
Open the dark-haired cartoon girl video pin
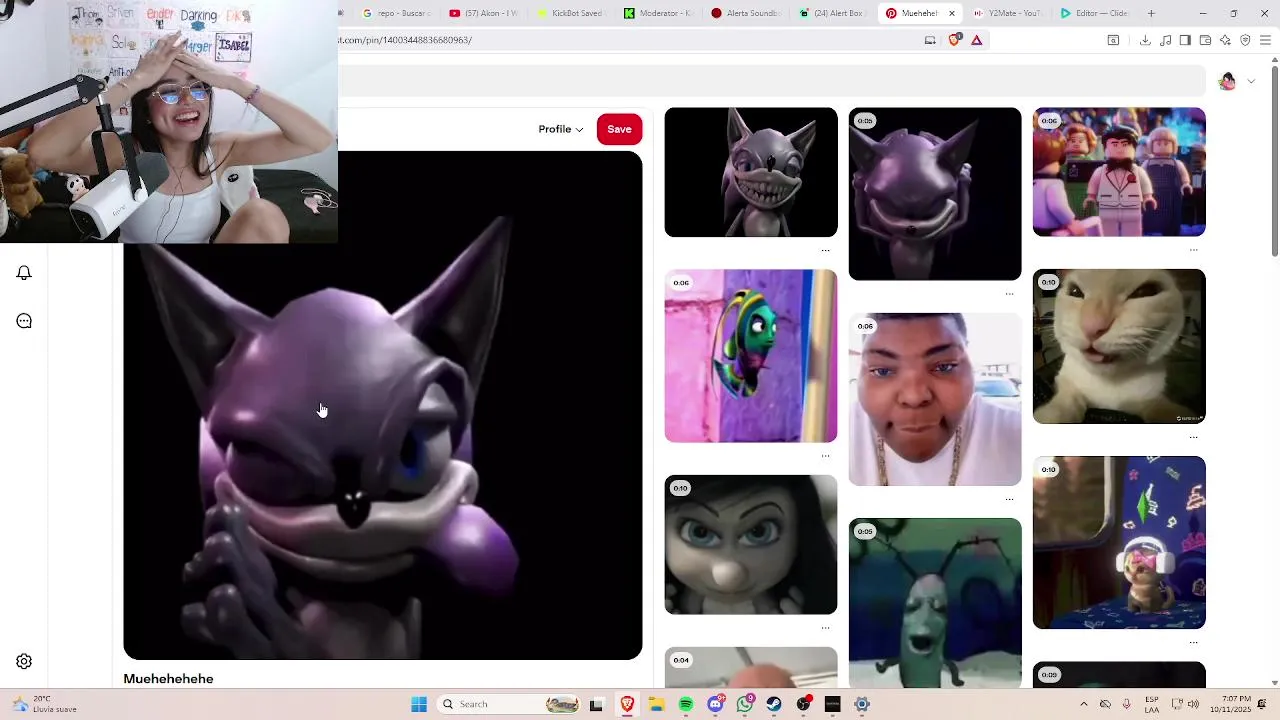(x=751, y=545)
